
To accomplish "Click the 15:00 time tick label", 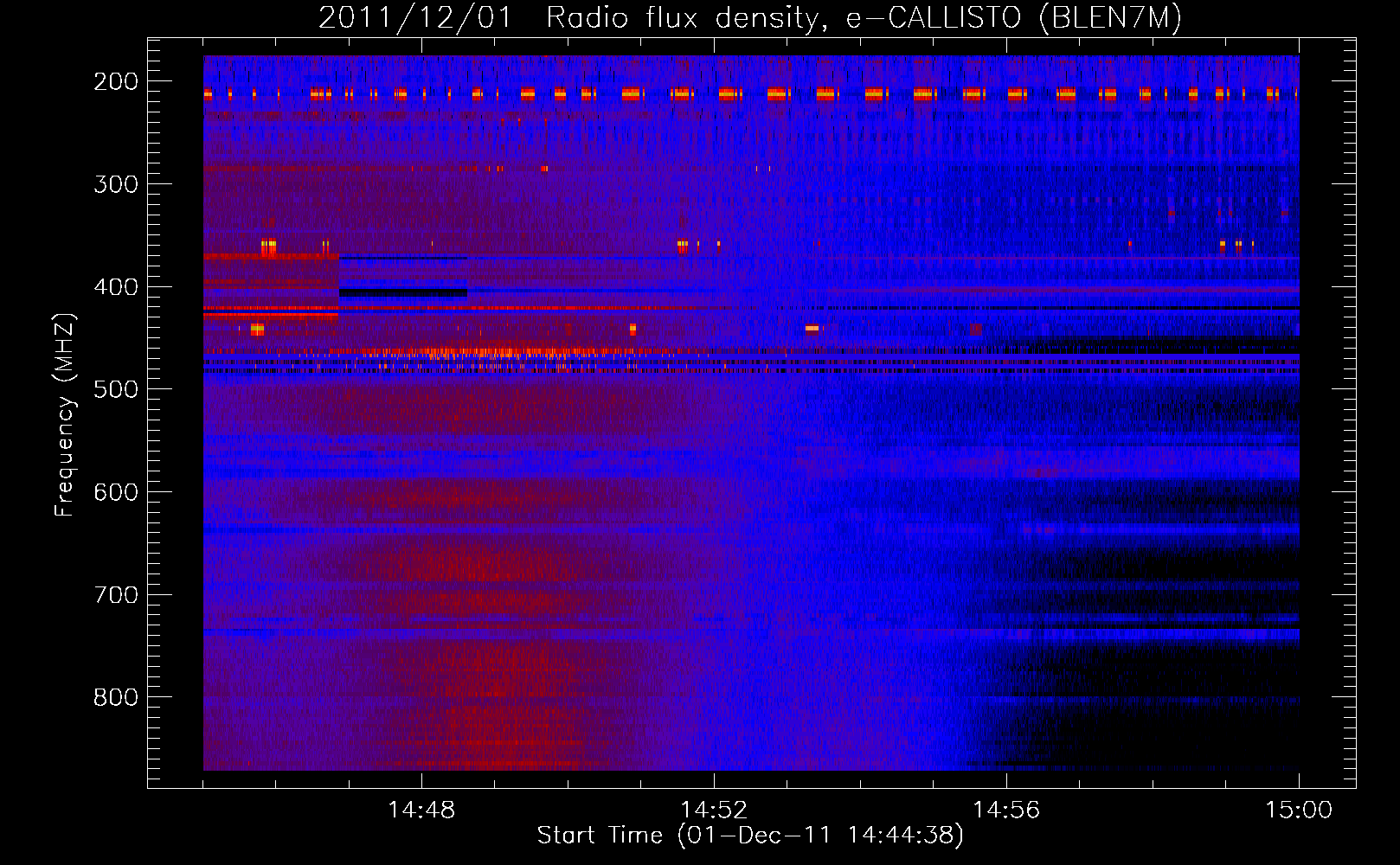I will tap(1299, 811).
